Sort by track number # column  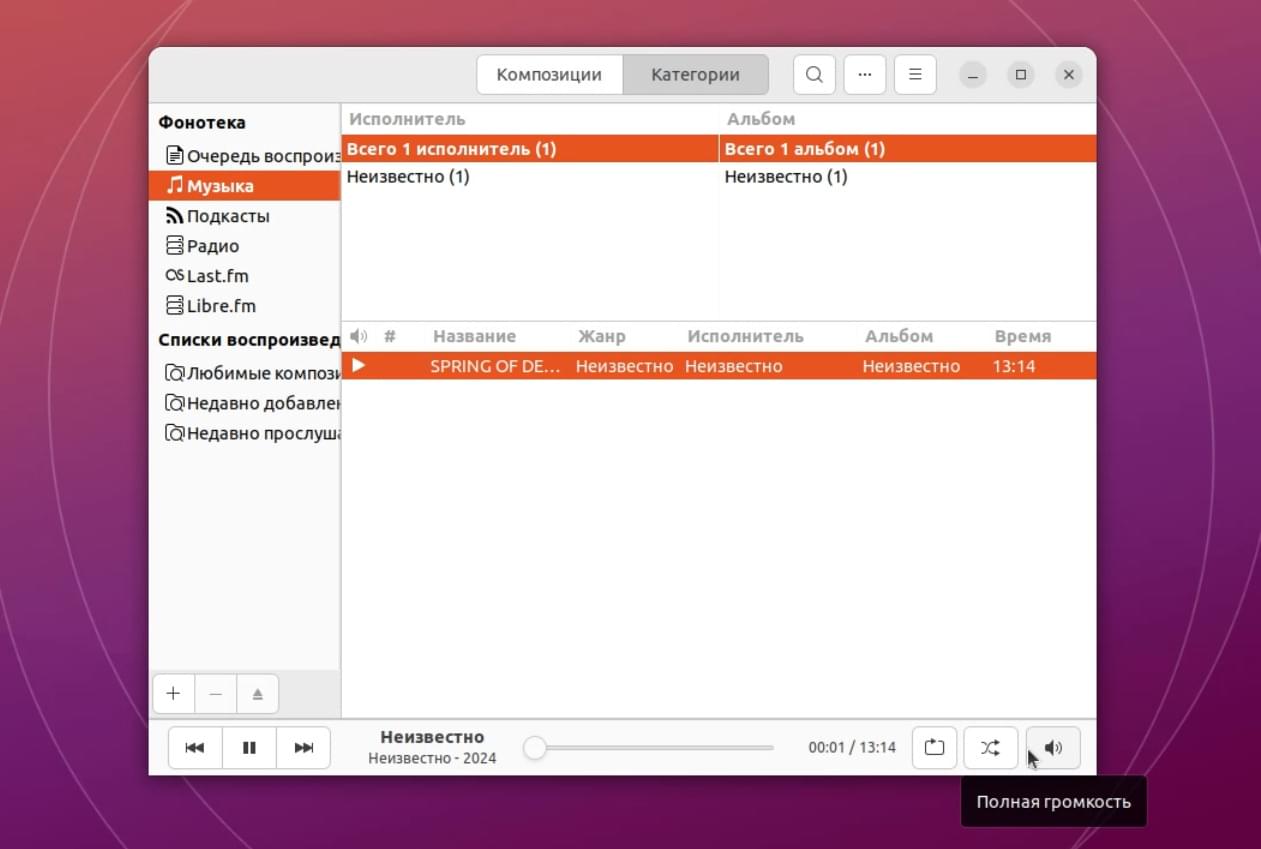(390, 337)
